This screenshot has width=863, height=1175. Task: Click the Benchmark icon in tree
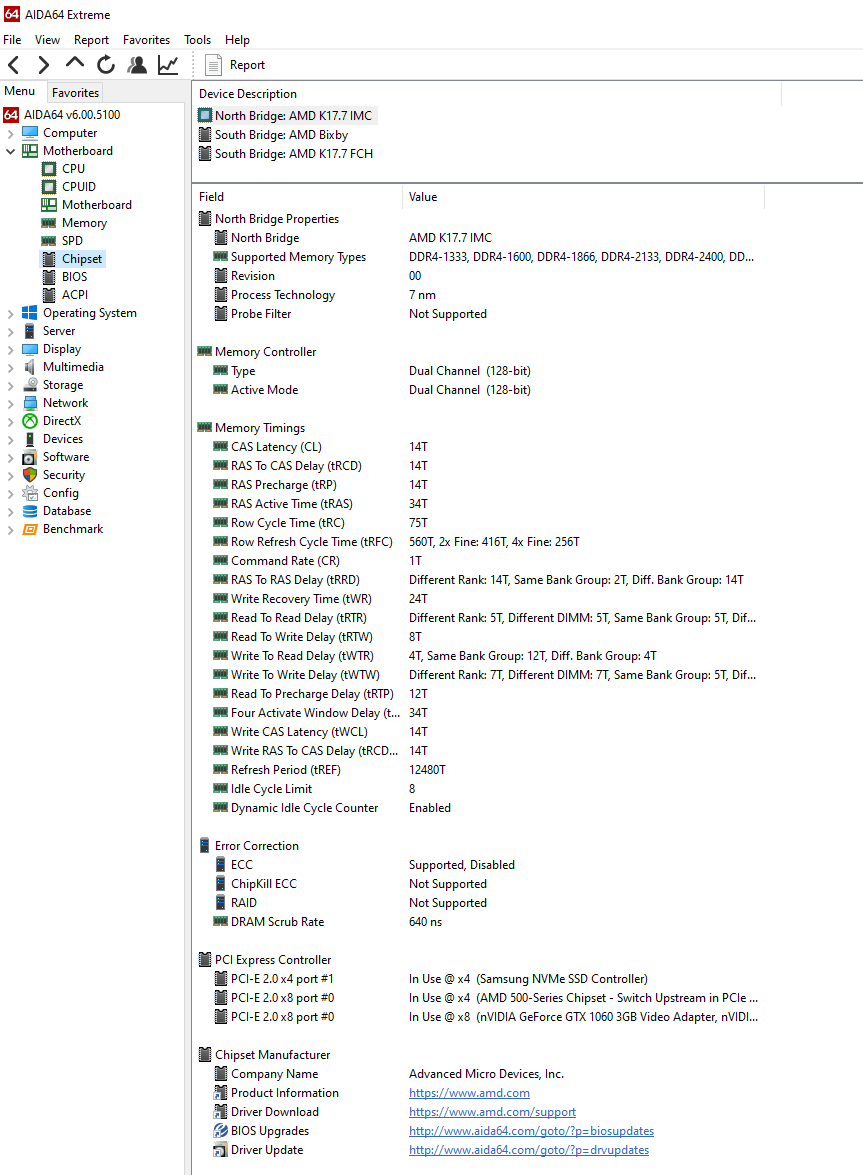click(x=30, y=528)
